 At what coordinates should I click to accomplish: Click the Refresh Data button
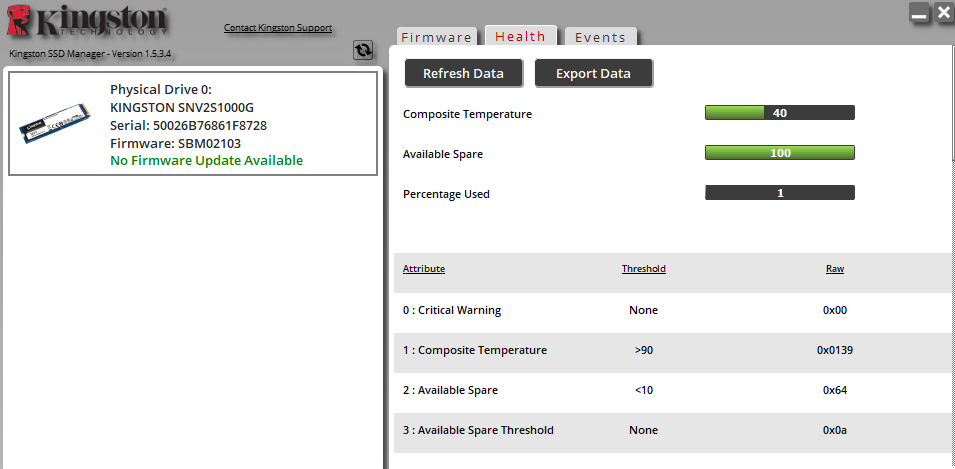463,74
